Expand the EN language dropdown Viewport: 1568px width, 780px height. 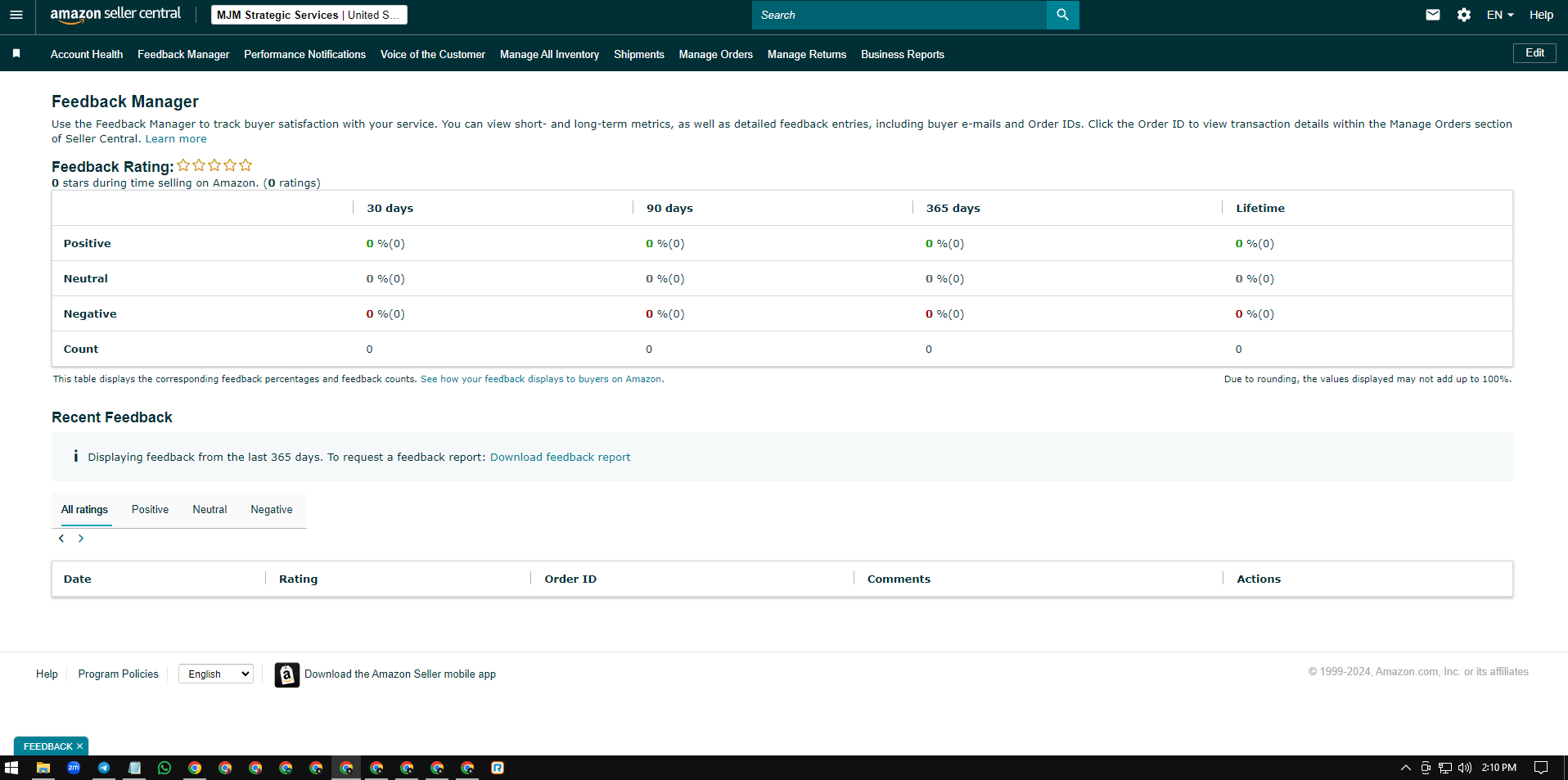(1500, 15)
